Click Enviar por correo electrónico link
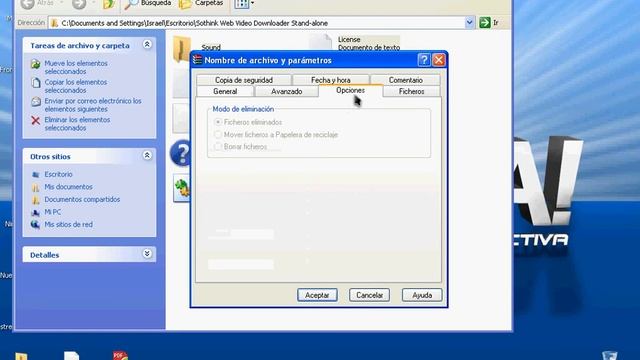 tap(93, 105)
